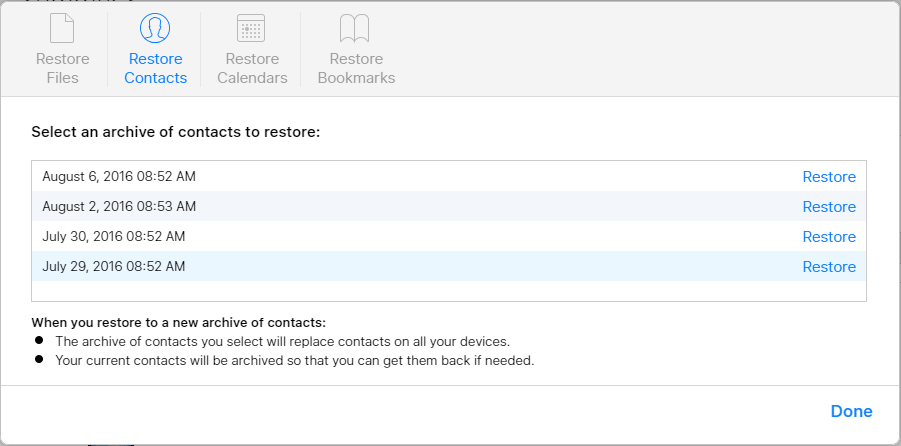Viewport: 901px width, 446px height.
Task: Highlight the July 29, 2016 archive date
Action: pyautogui.click(x=113, y=267)
